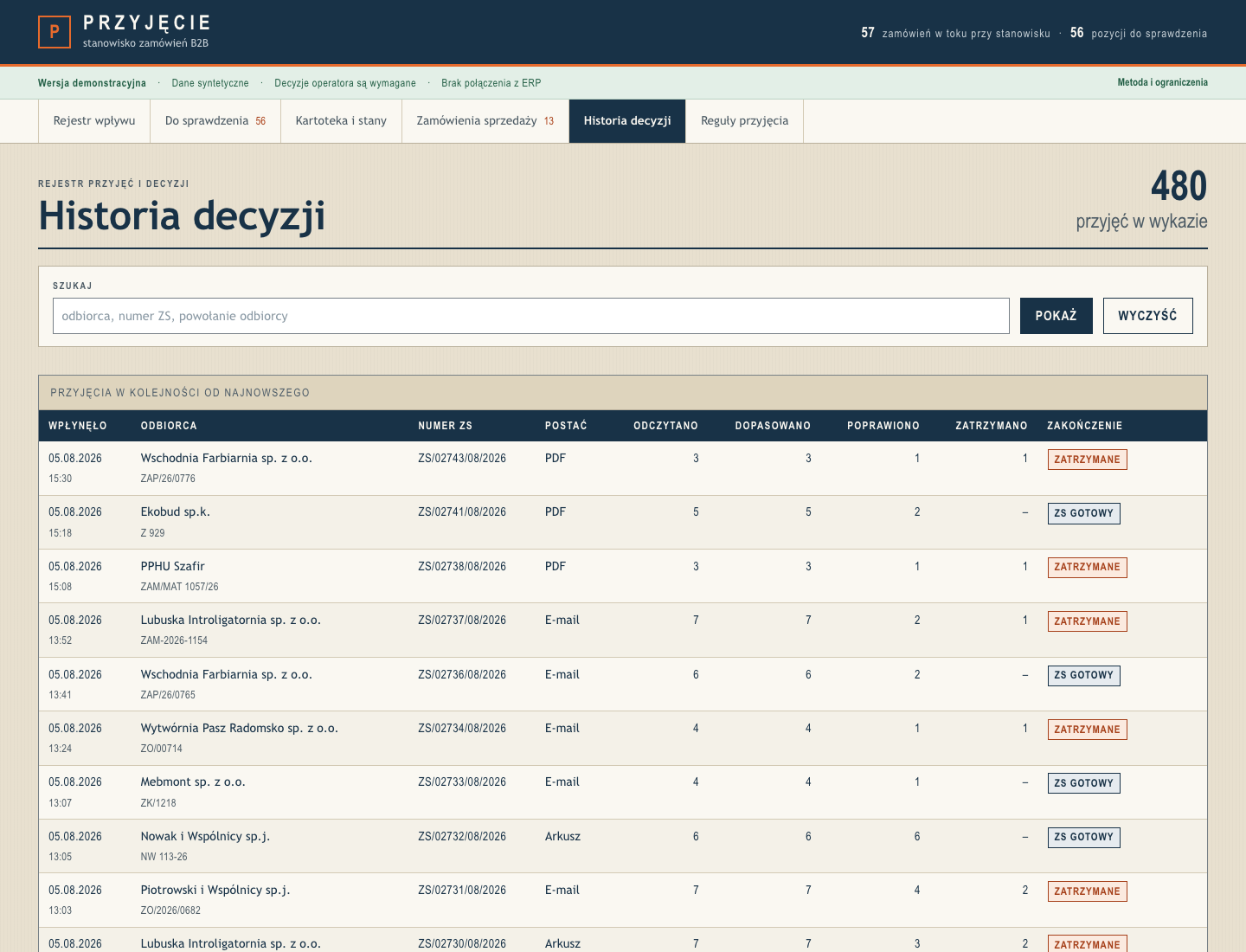Click ZATRZYMANE badge for ZS/02743/08/2026

tap(1087, 460)
